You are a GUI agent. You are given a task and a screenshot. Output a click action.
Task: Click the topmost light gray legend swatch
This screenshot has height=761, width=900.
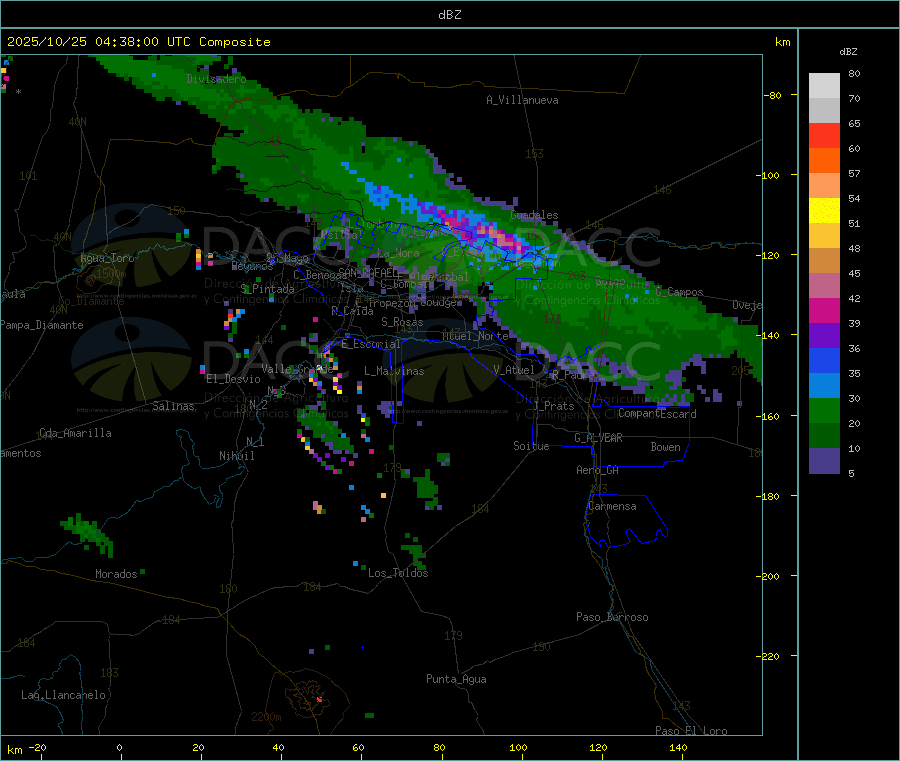point(824,85)
